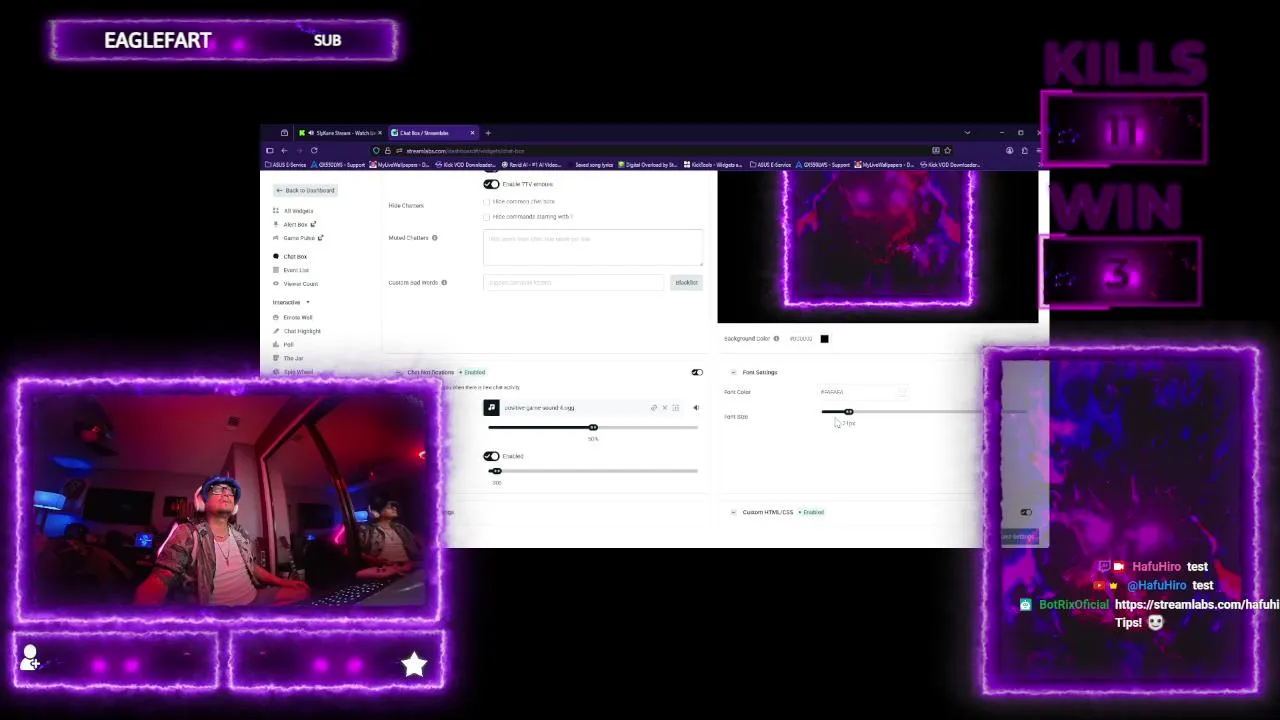
Task: Open All Widgets in sidebar
Action: tap(298, 211)
